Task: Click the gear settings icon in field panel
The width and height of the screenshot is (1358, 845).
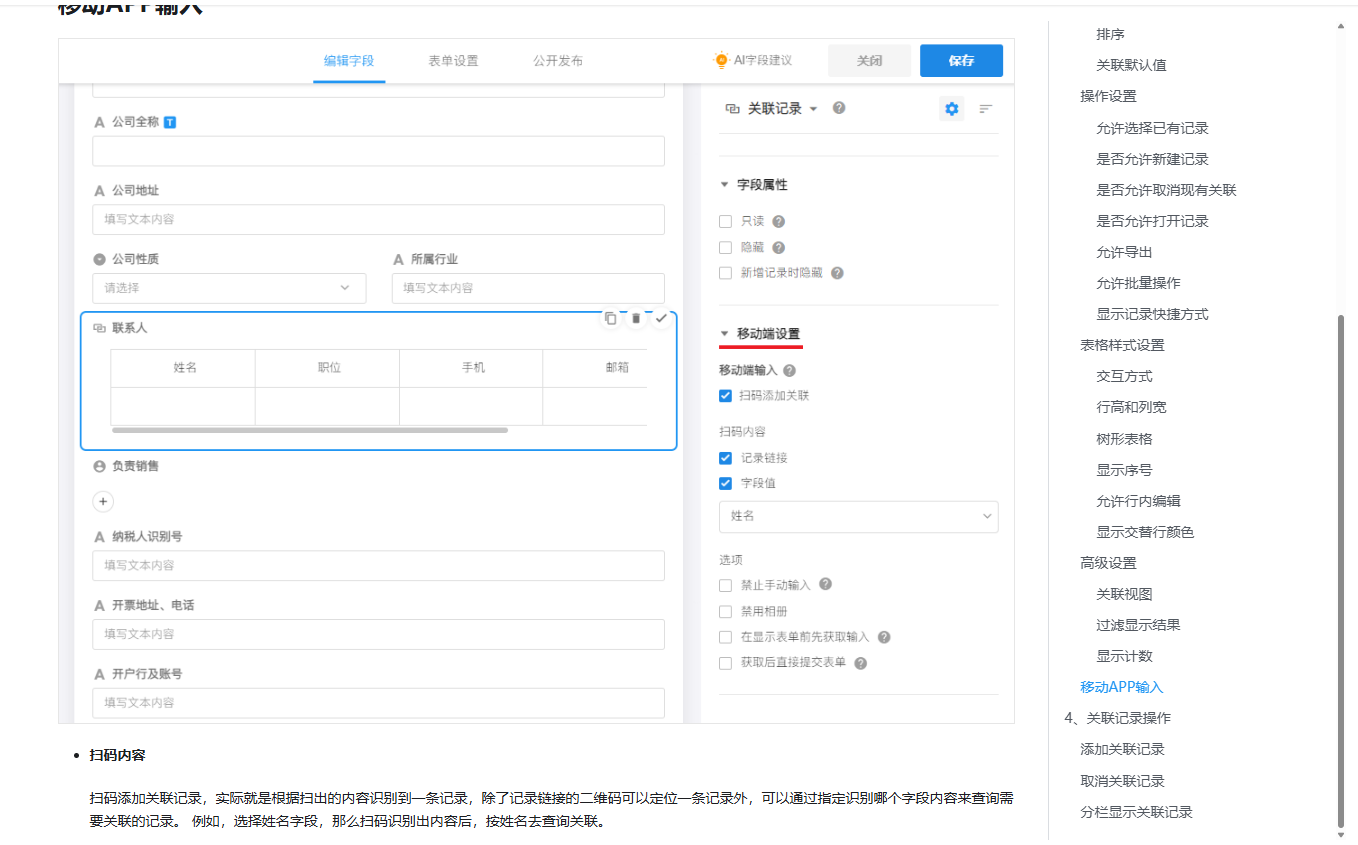Action: click(x=951, y=109)
